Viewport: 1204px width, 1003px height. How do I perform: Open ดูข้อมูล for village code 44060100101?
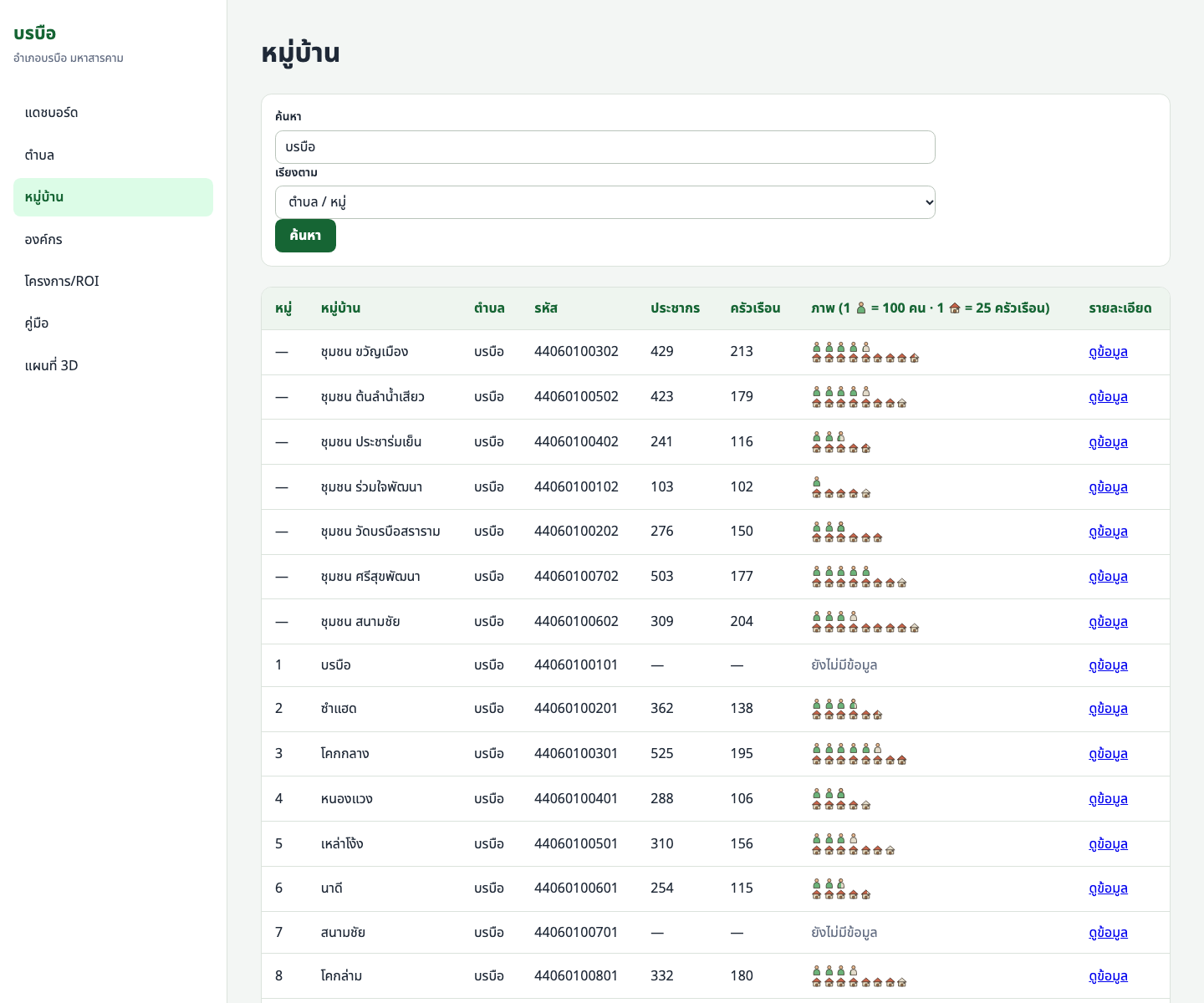click(1108, 665)
